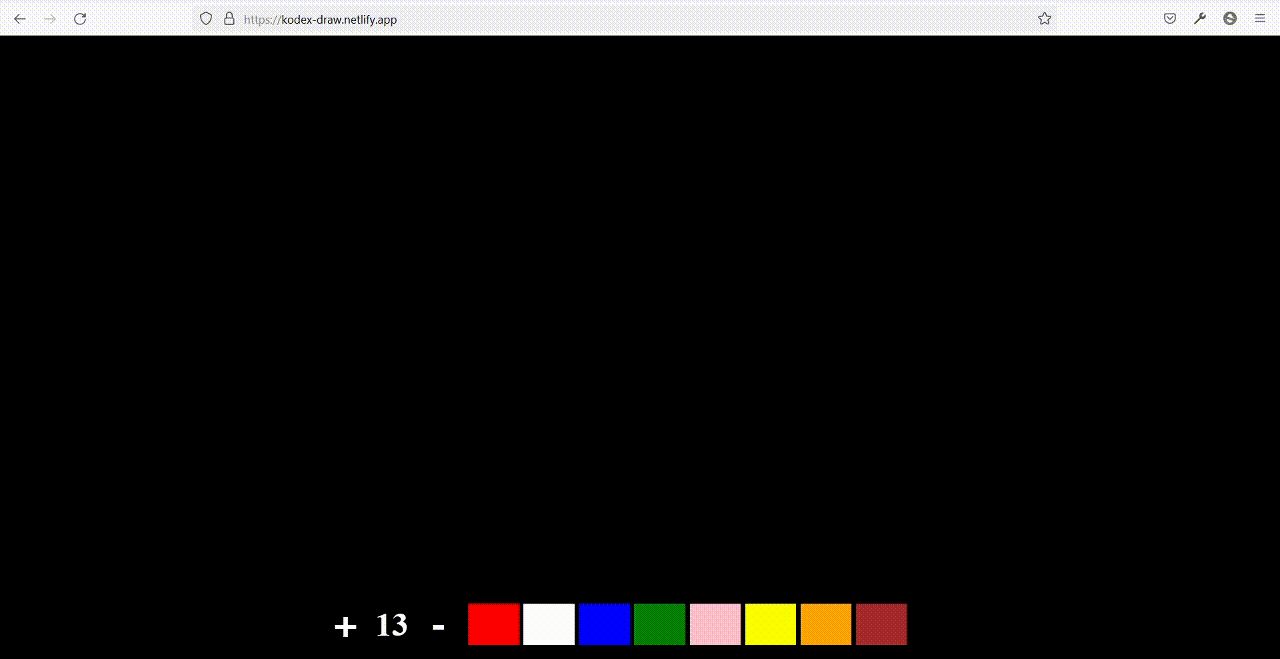Viewport: 1280px width, 659px height.
Task: Select the white color swatch
Action: 549,624
